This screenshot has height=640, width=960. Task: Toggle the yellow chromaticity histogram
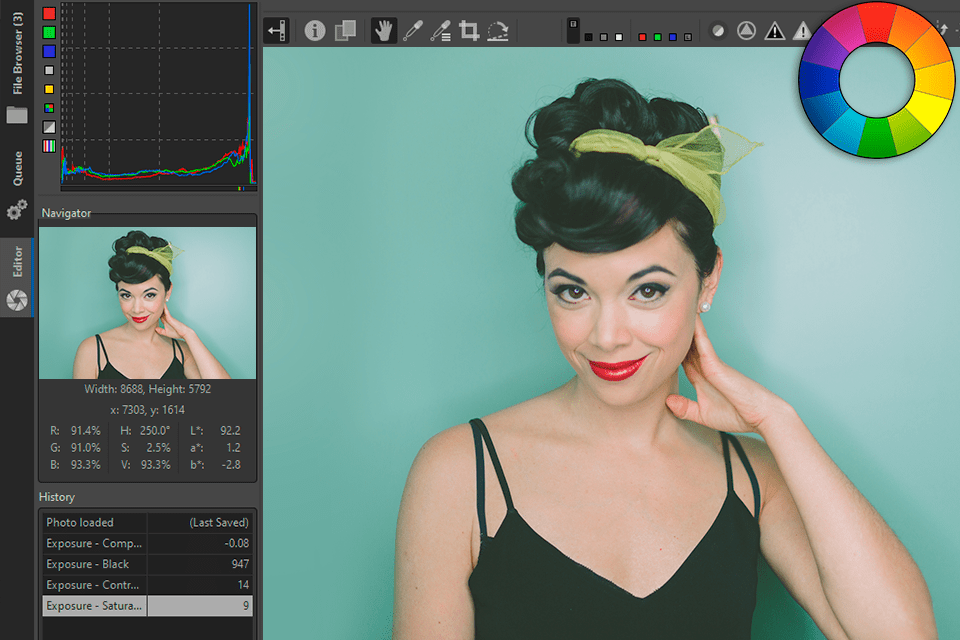(x=49, y=89)
